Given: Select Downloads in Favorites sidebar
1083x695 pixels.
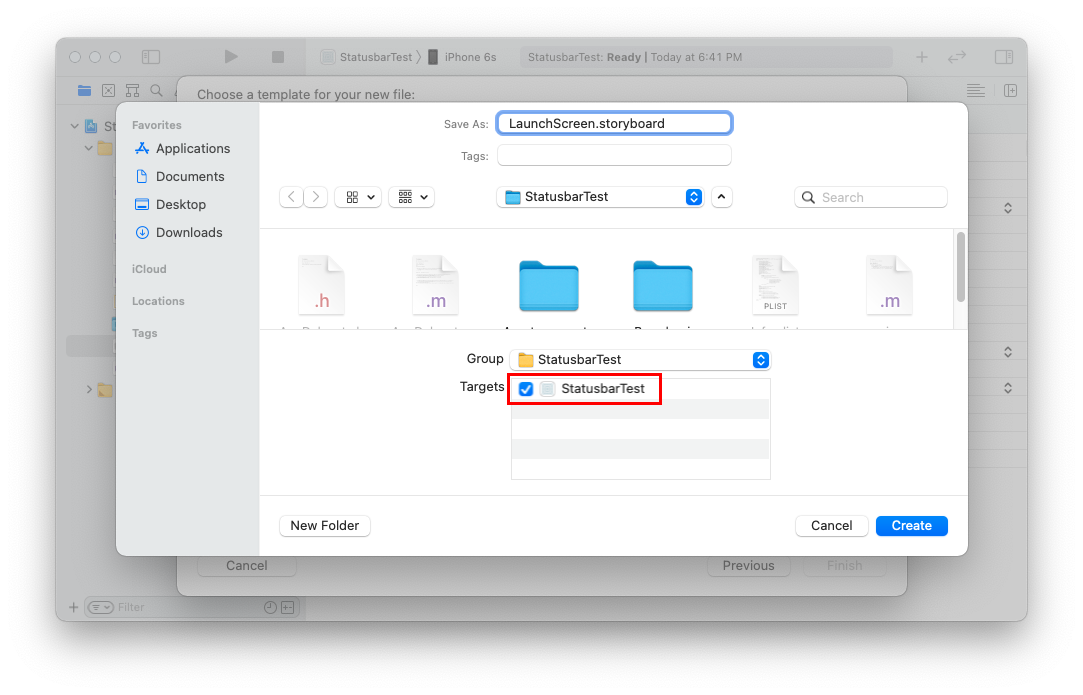Looking at the screenshot, I should pos(179,233).
